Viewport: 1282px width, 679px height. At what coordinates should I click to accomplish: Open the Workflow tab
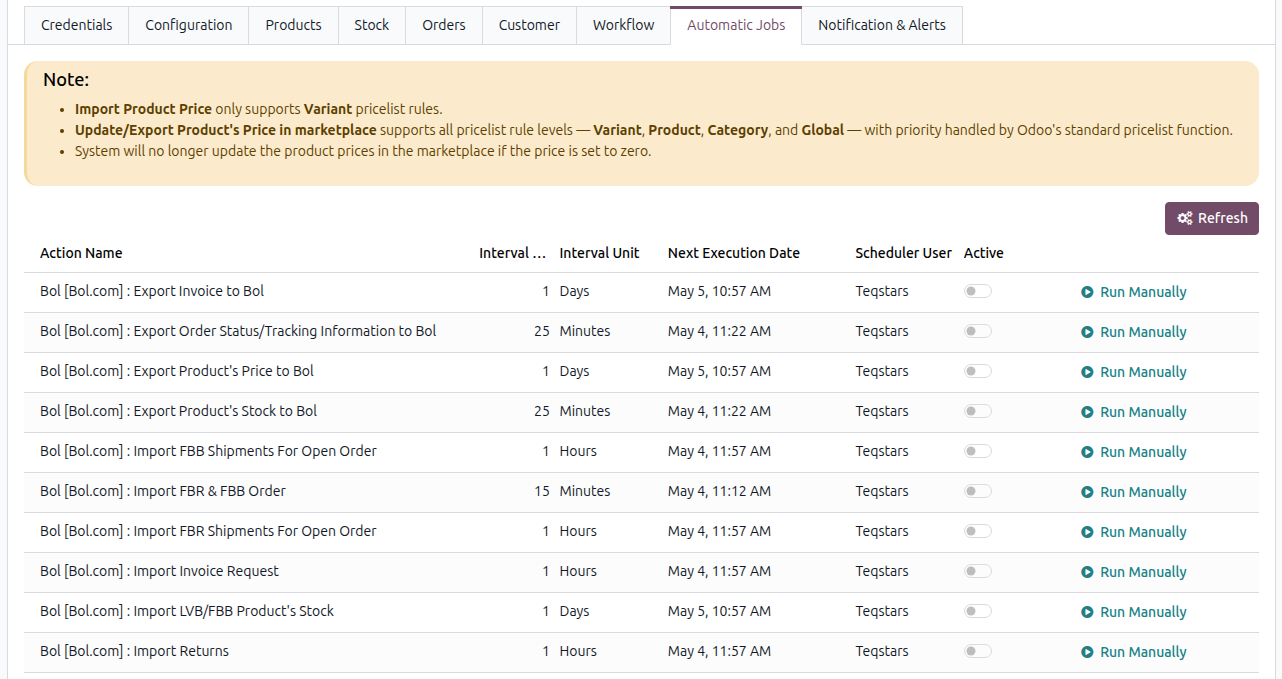624,25
